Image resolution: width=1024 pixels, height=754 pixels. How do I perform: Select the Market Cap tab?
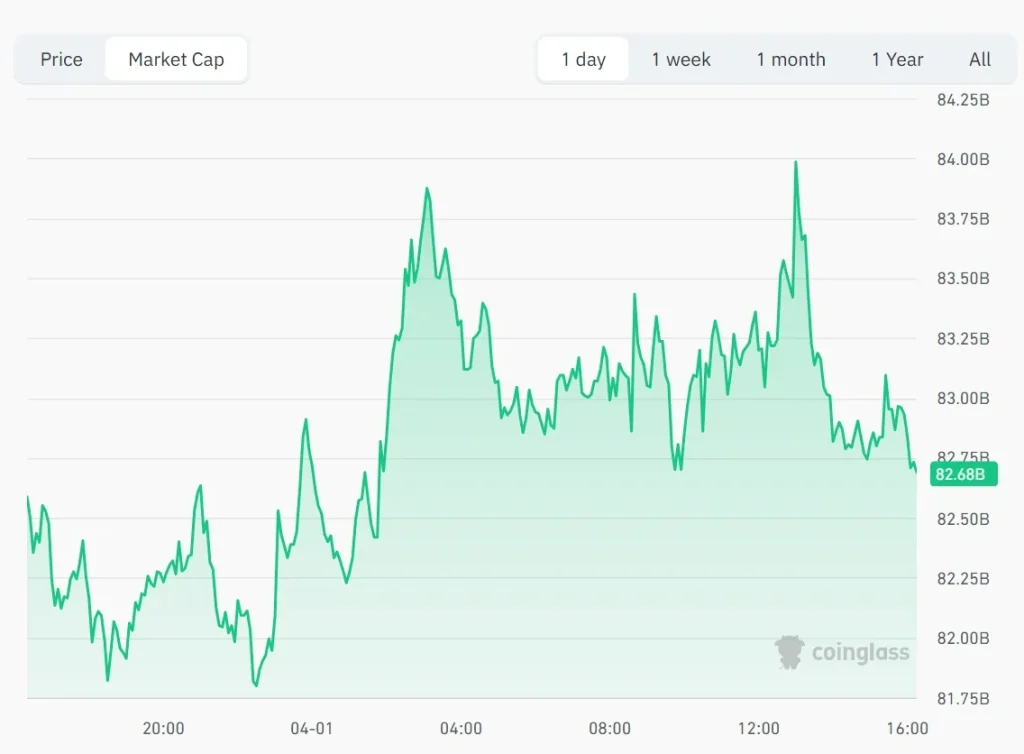tap(176, 60)
